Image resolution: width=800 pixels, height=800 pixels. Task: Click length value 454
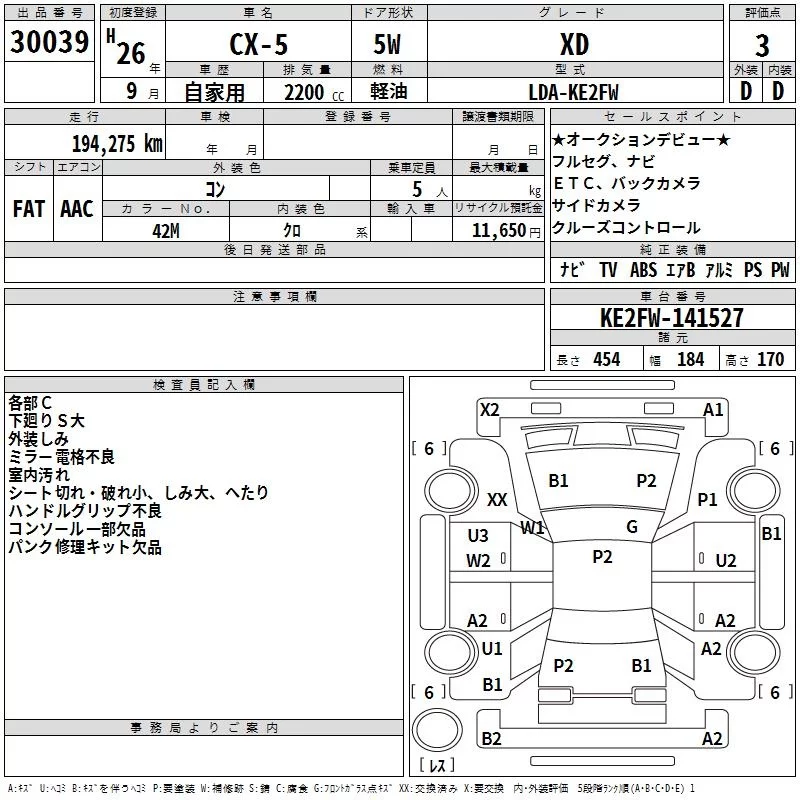click(x=607, y=359)
